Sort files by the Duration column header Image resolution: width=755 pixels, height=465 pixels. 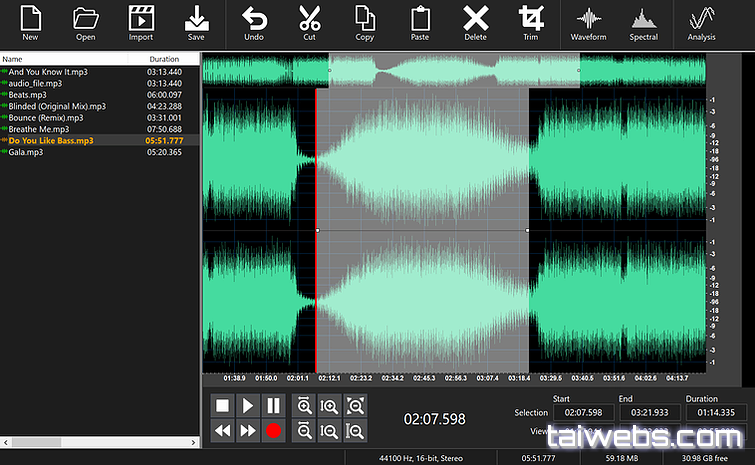pos(164,60)
